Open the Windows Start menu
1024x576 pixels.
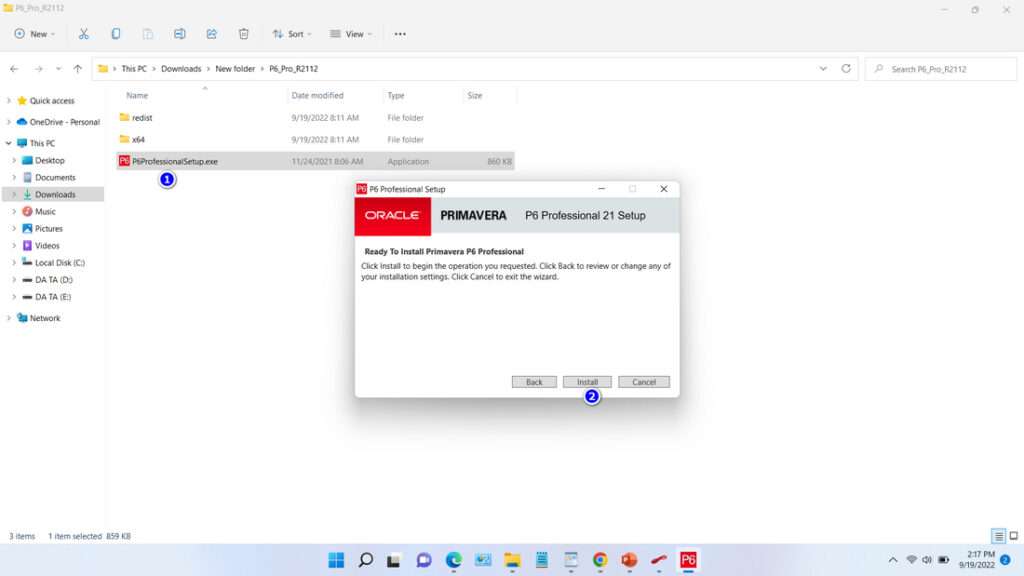[x=336, y=560]
